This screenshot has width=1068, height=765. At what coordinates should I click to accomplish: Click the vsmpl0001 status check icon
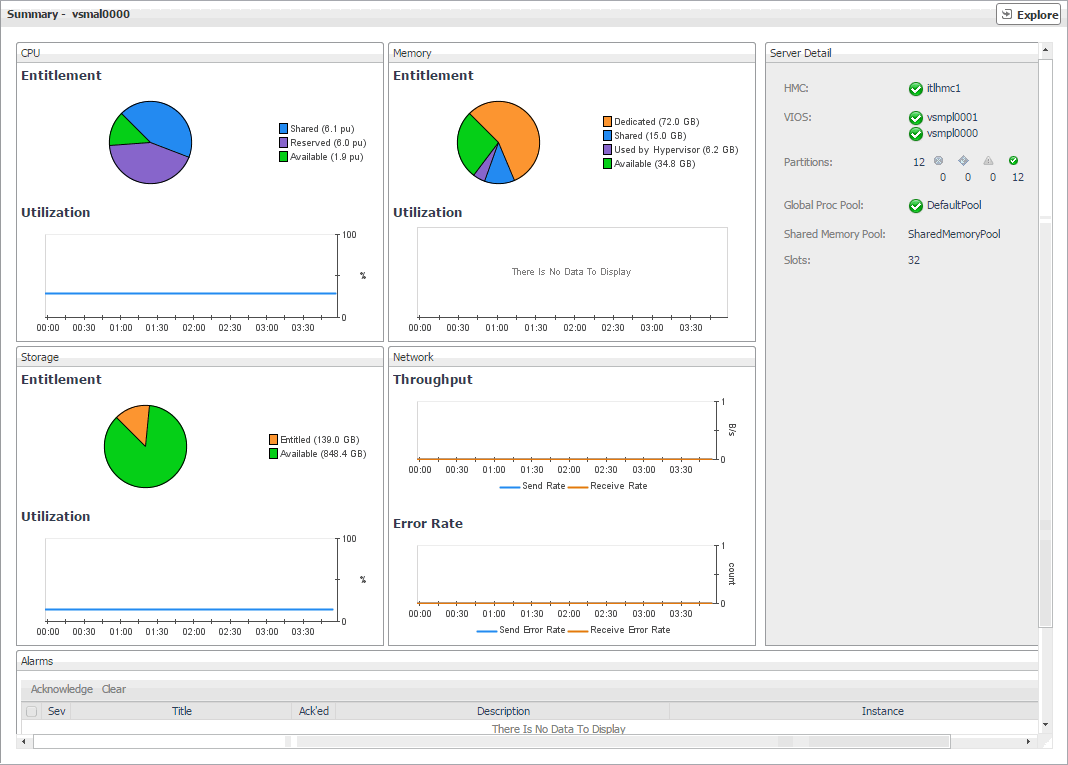[916, 118]
